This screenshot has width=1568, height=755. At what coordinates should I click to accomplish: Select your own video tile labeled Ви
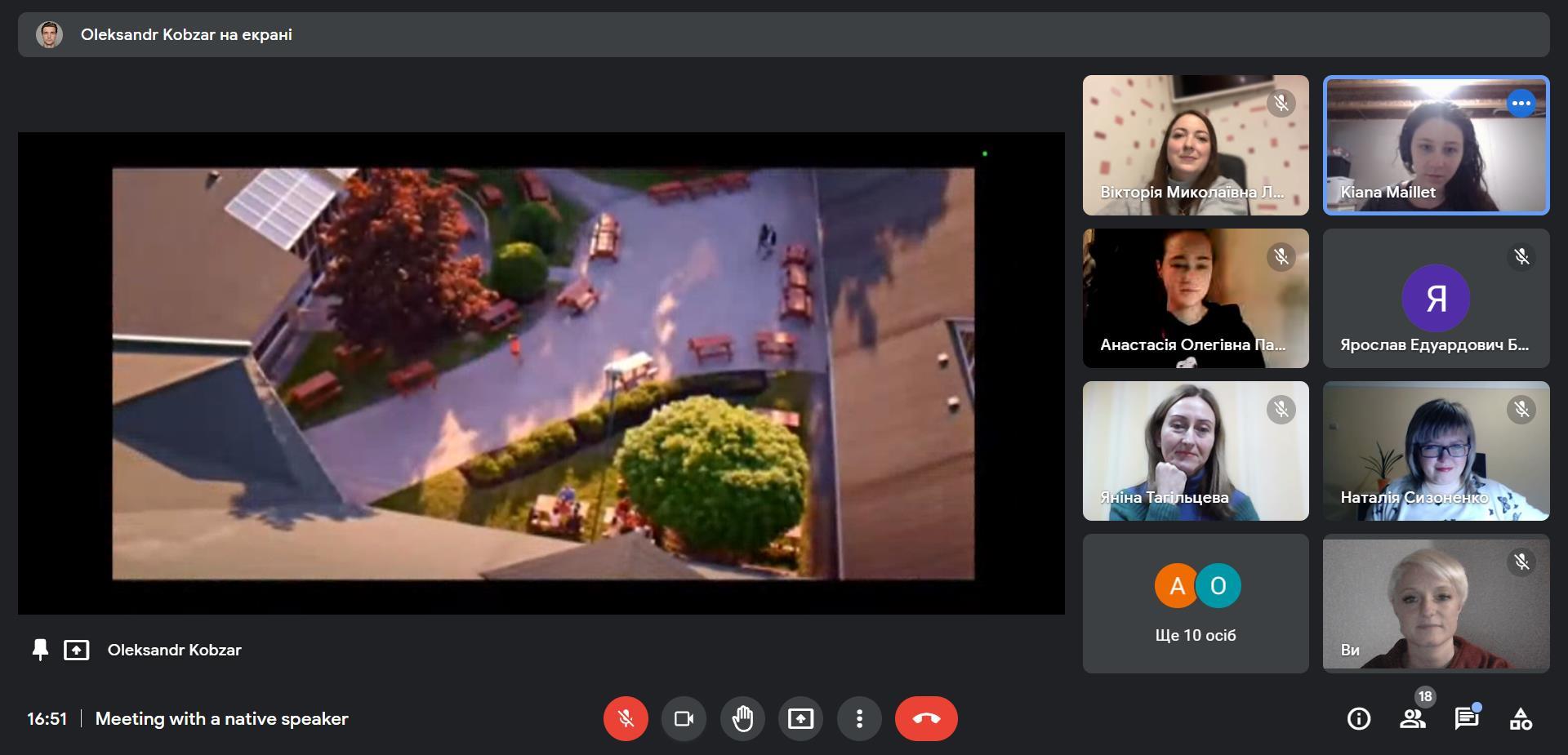[x=1436, y=604]
